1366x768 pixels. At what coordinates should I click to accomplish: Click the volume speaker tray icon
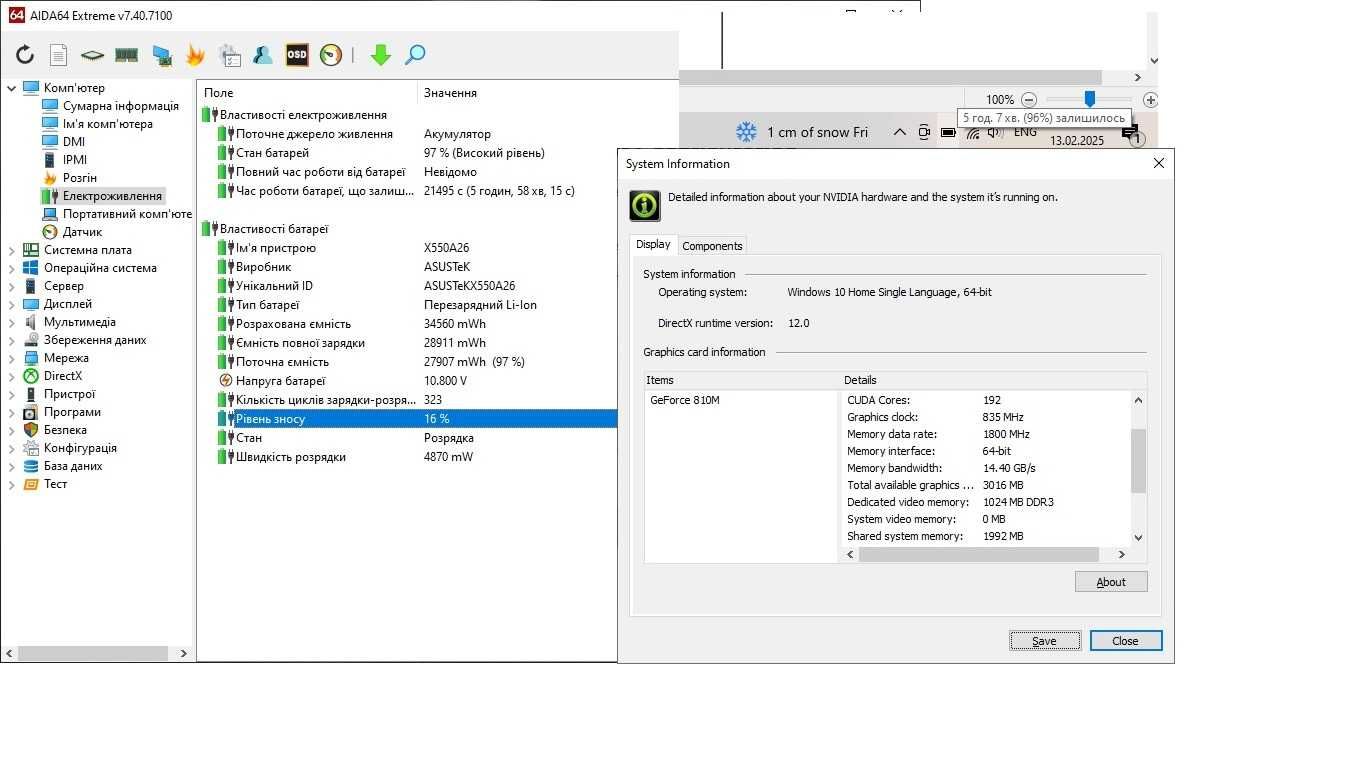click(x=995, y=132)
